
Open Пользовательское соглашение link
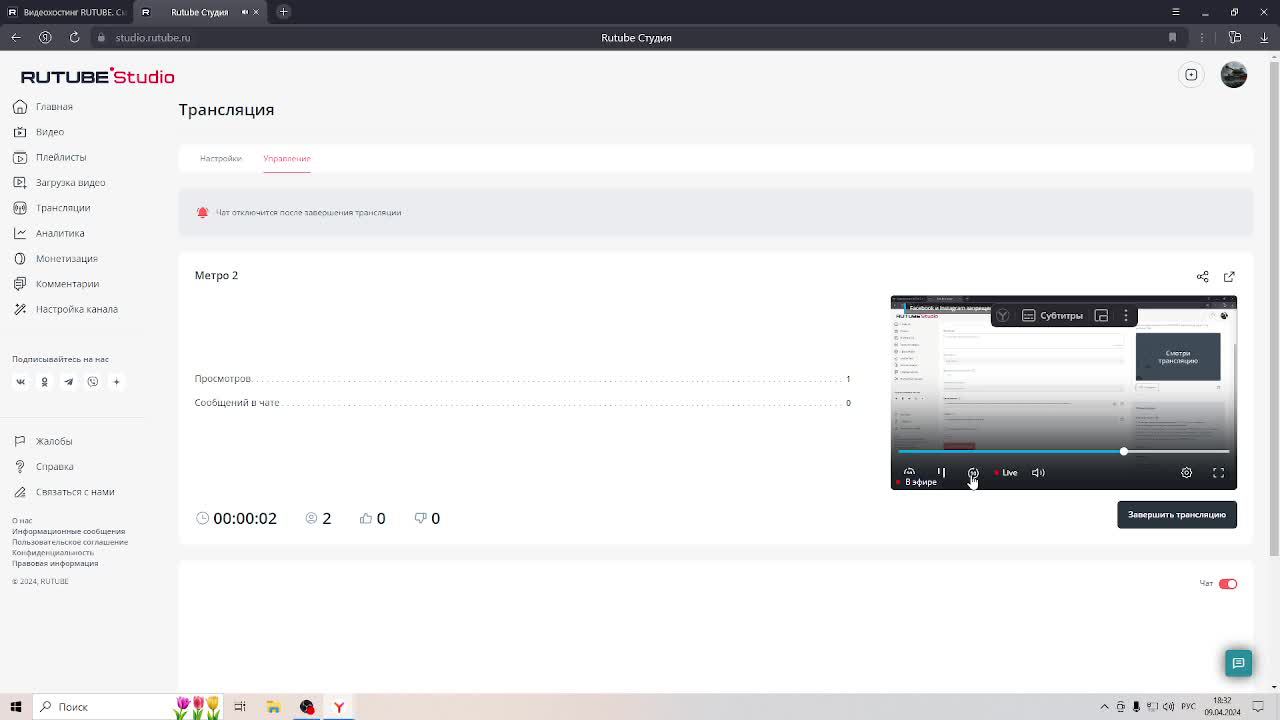pos(70,542)
